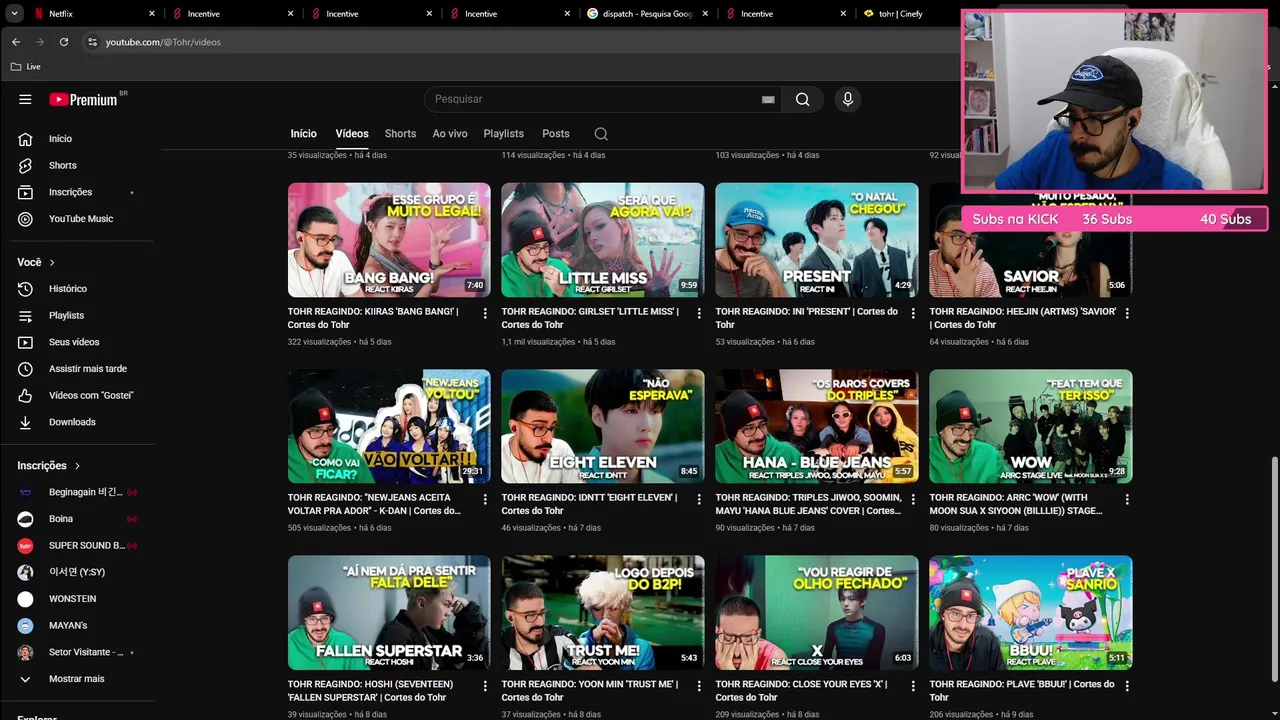Select the channel Vídeos tab
This screenshot has height=720, width=1280.
pyautogui.click(x=352, y=134)
